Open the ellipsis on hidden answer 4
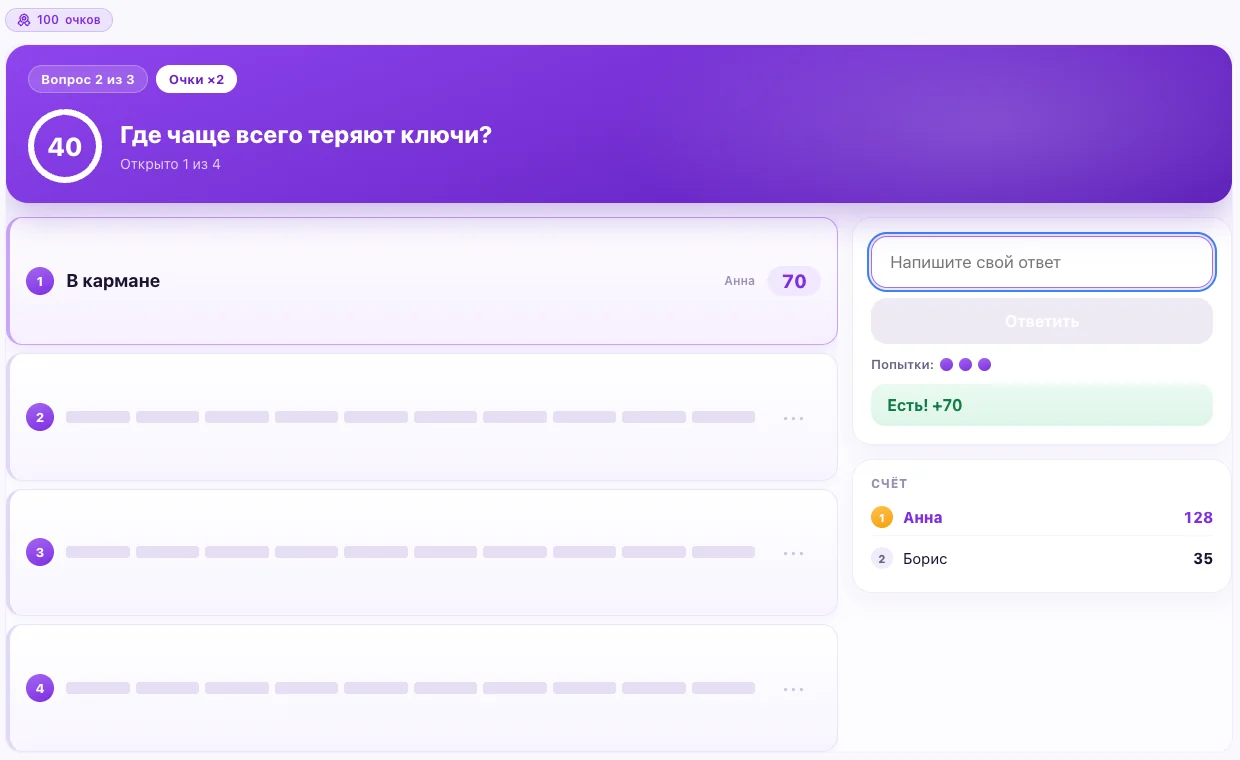Image resolution: width=1240 pixels, height=760 pixels. pos(794,689)
